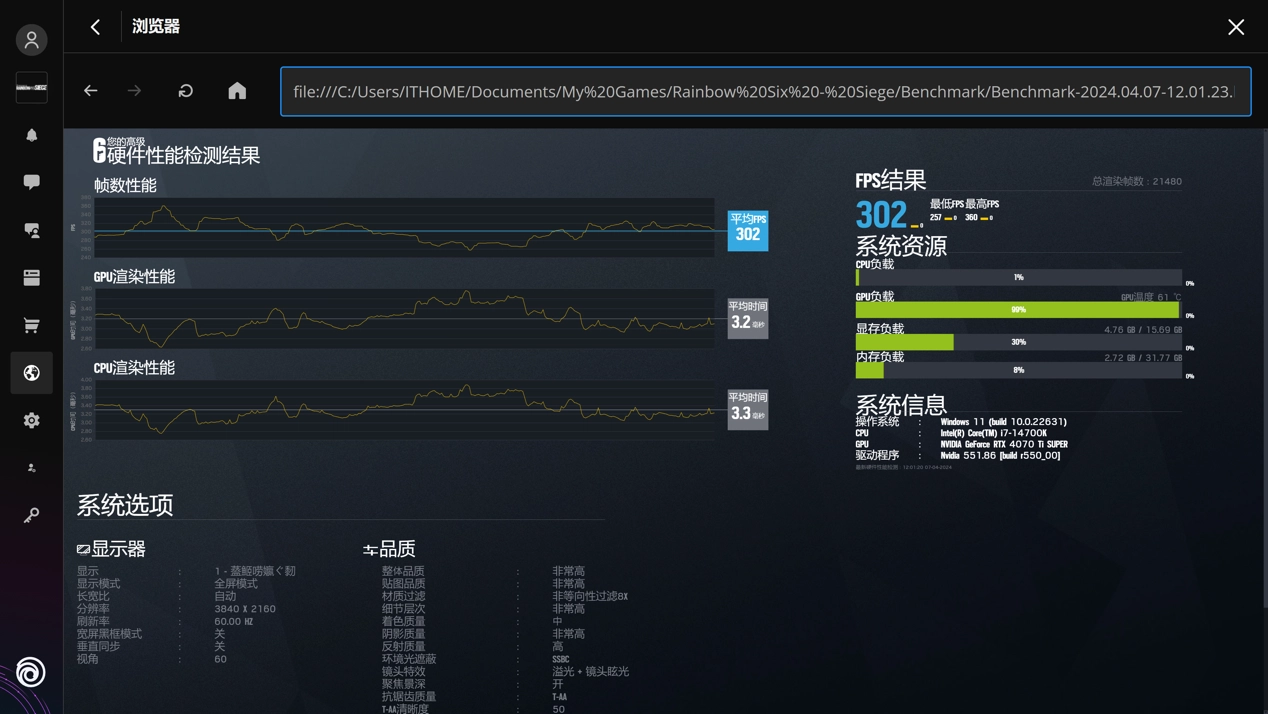Open the notifications bell icon
The width and height of the screenshot is (1268, 714).
click(32, 135)
